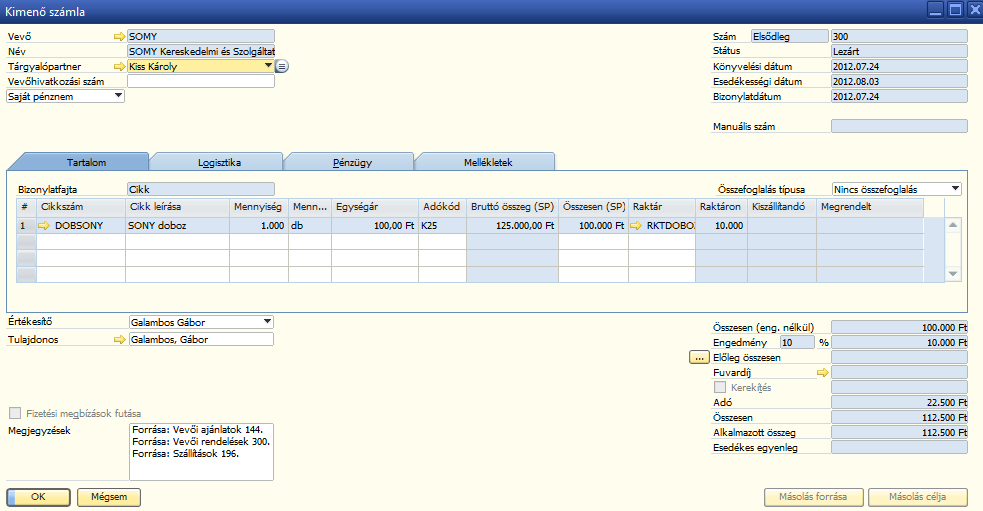
Task: Switch to the Tartalom tab
Action: tap(87, 162)
